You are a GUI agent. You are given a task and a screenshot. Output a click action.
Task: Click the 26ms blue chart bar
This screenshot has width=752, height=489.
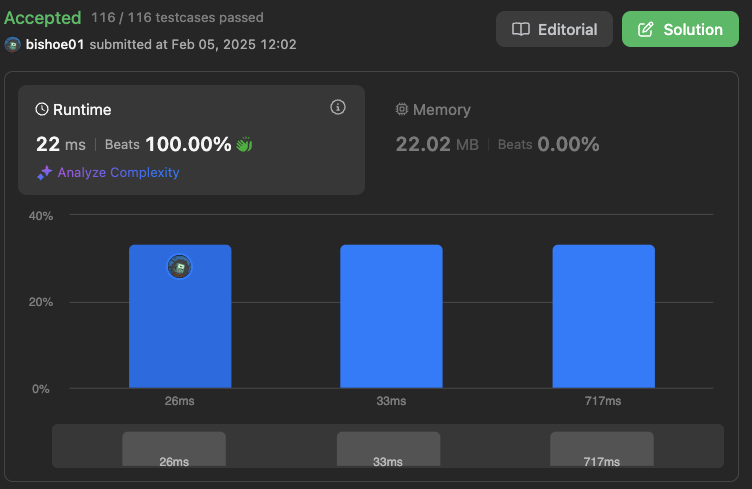click(180, 316)
